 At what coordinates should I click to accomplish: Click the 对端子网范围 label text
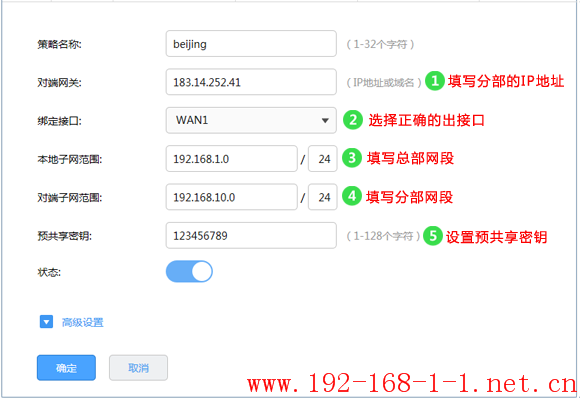coord(70,197)
